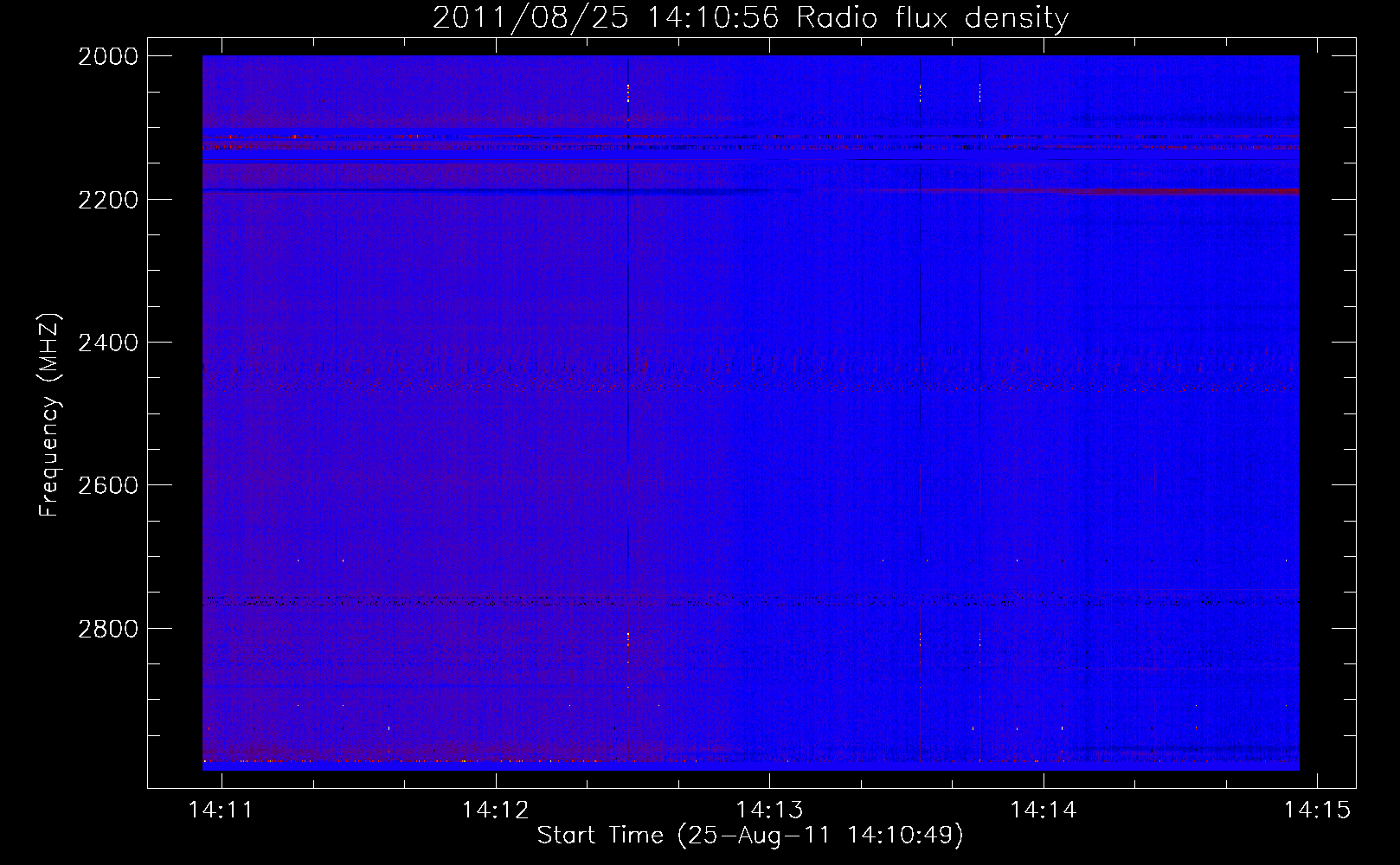Click the 14:14 time tick label

[x=1044, y=810]
